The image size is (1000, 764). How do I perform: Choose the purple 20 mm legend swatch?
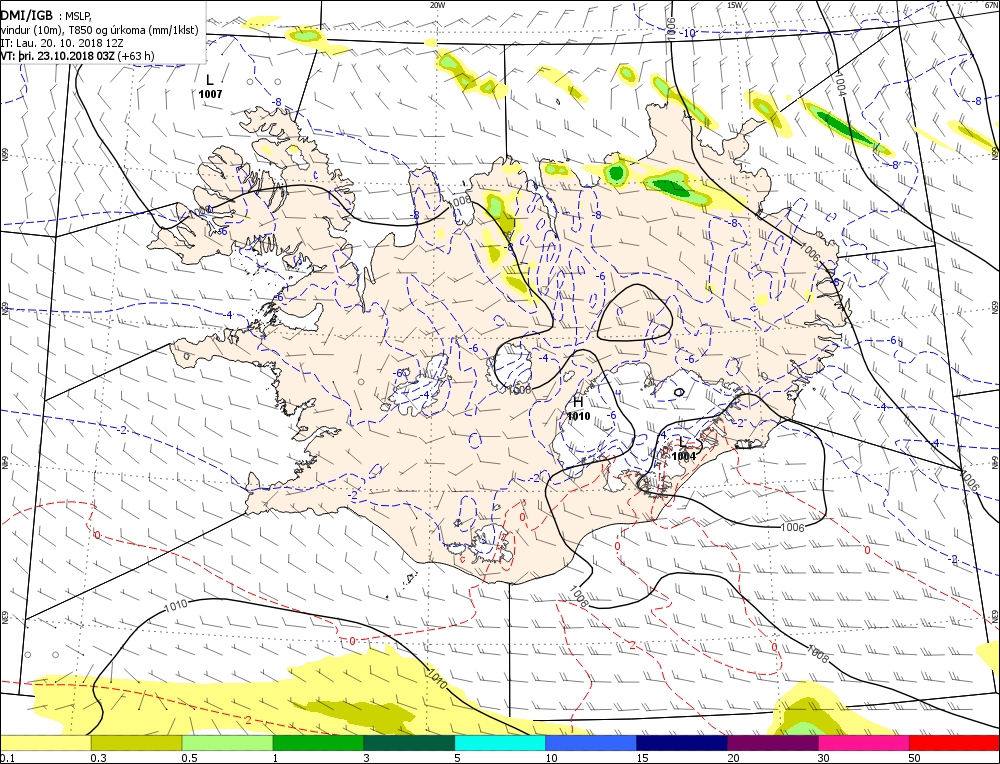[x=773, y=743]
